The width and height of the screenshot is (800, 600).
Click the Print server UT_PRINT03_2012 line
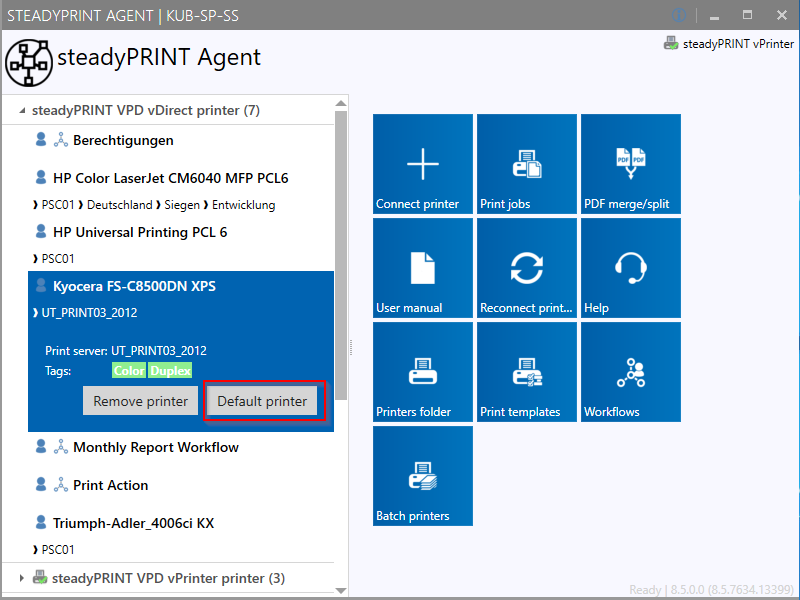pyautogui.click(x=126, y=351)
